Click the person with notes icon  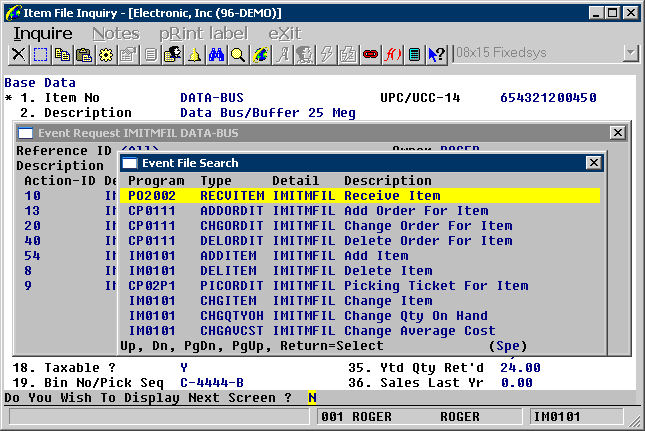coord(172,55)
